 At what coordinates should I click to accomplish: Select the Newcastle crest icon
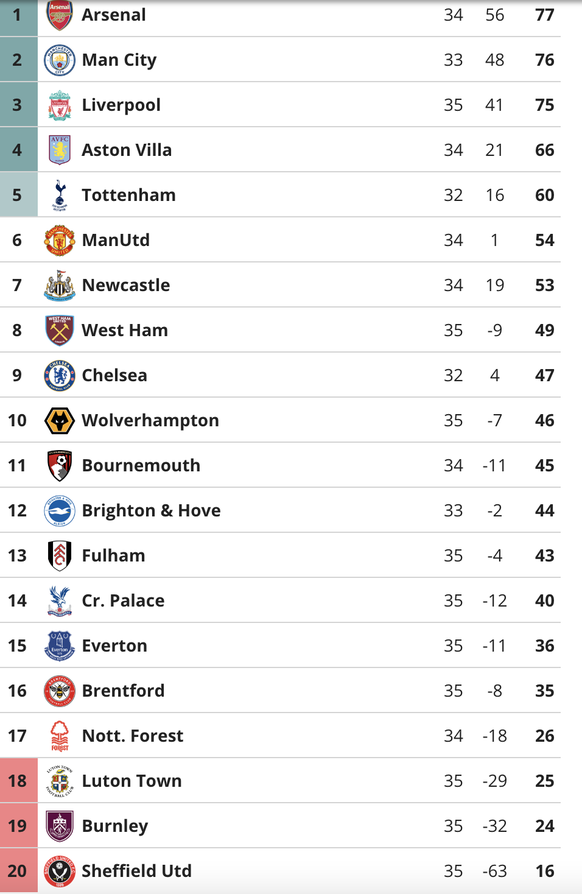(x=59, y=285)
